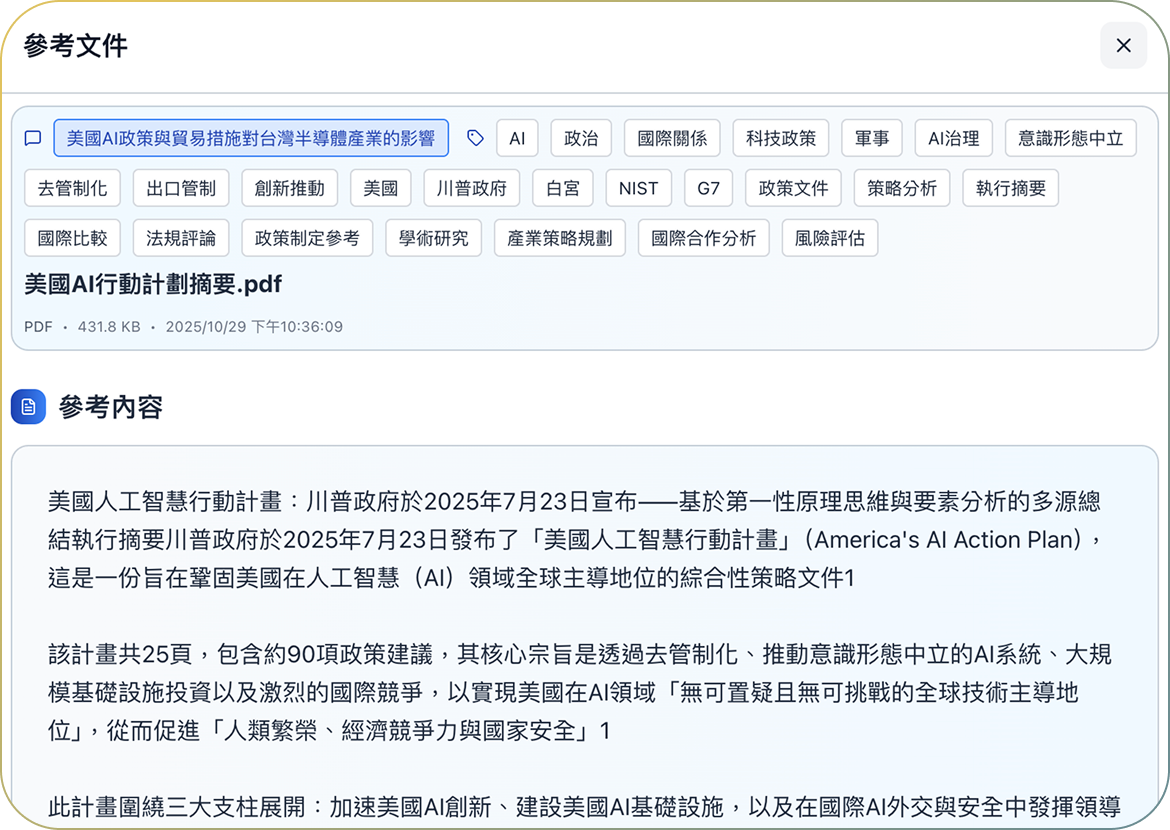Select the 去管制化 tag
This screenshot has width=1170, height=830.
[72, 188]
